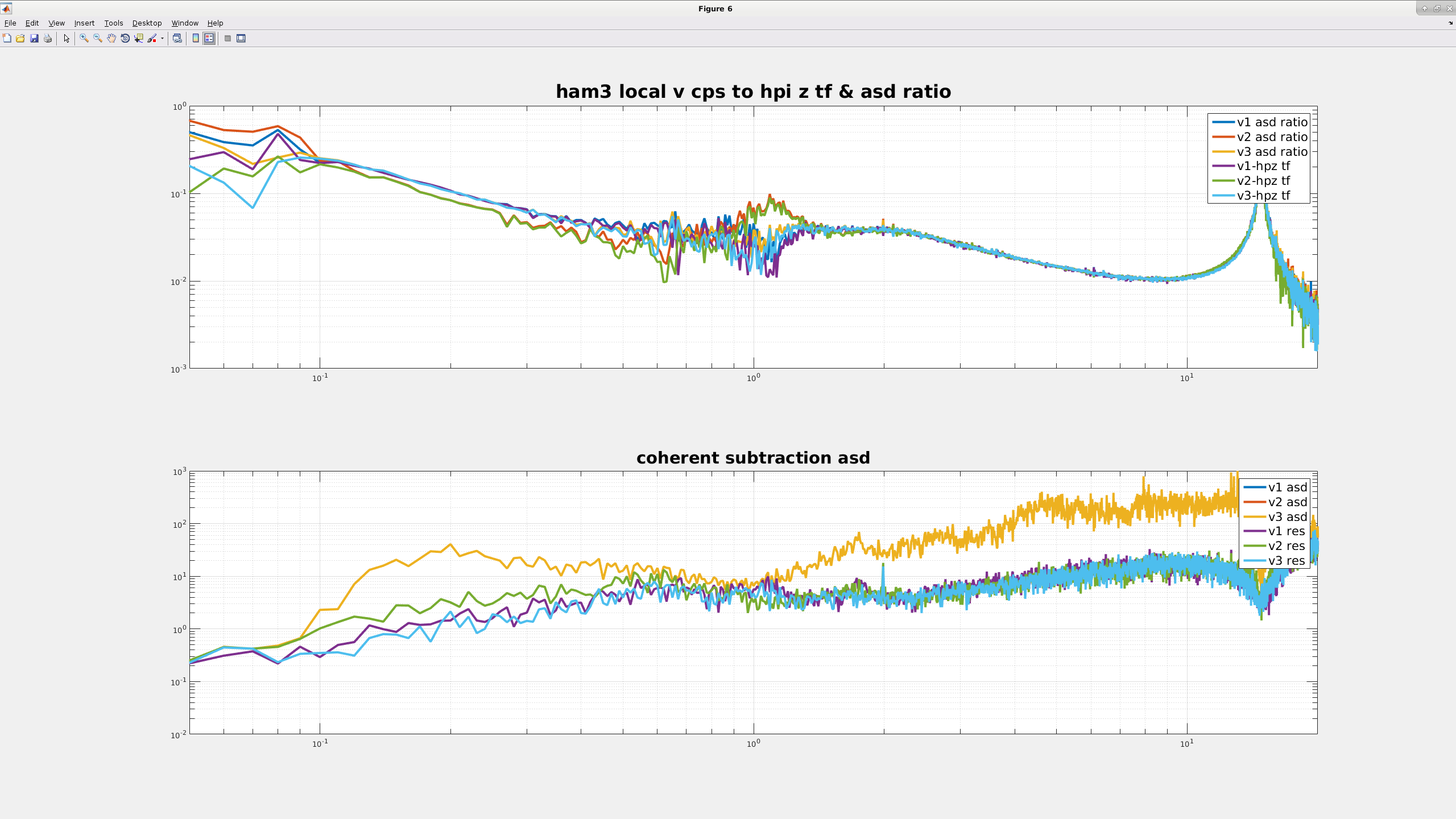
Task: Activate the Data Cursor tool
Action: [x=139, y=38]
